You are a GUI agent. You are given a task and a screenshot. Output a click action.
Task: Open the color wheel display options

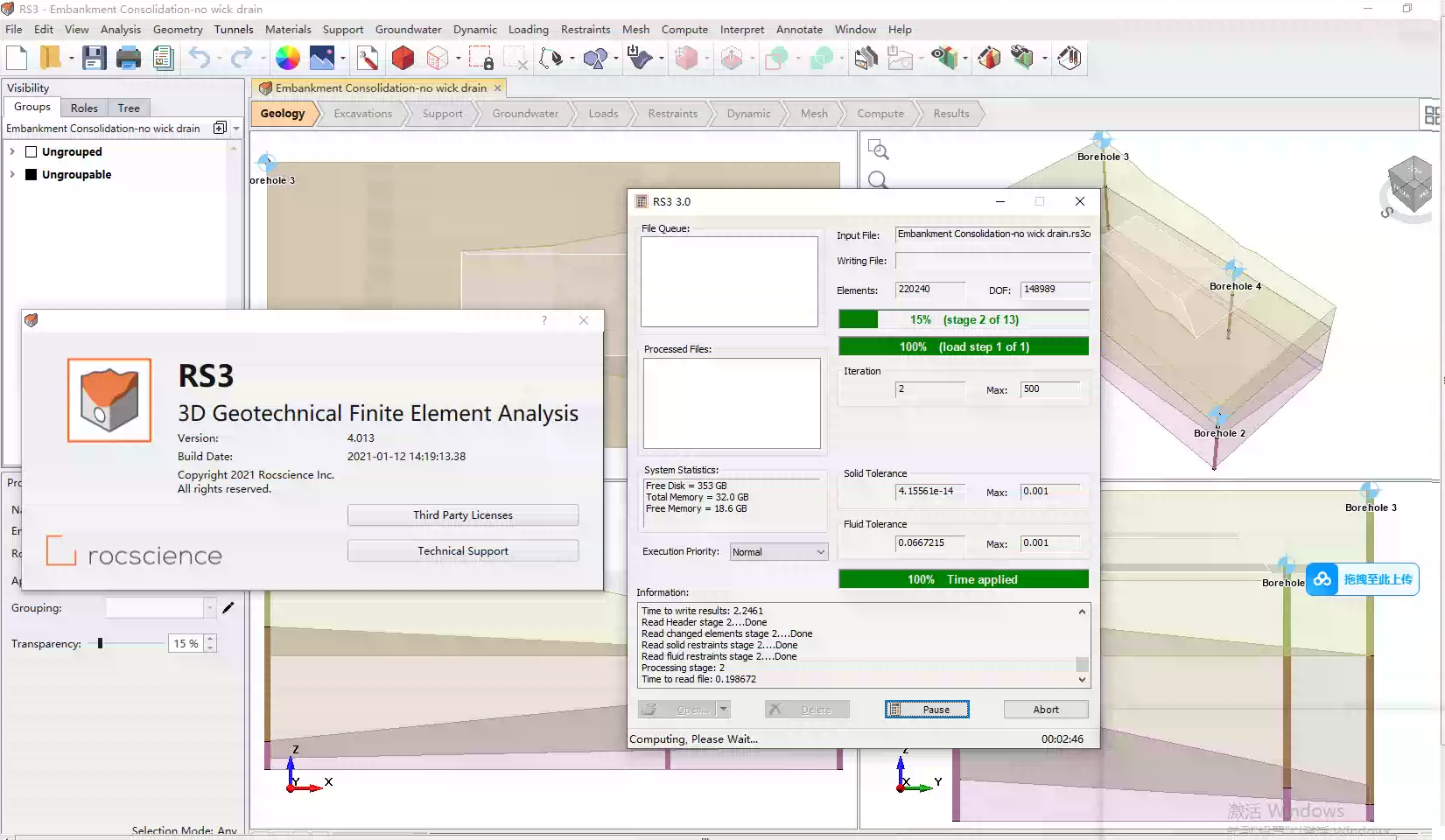pyautogui.click(x=287, y=59)
